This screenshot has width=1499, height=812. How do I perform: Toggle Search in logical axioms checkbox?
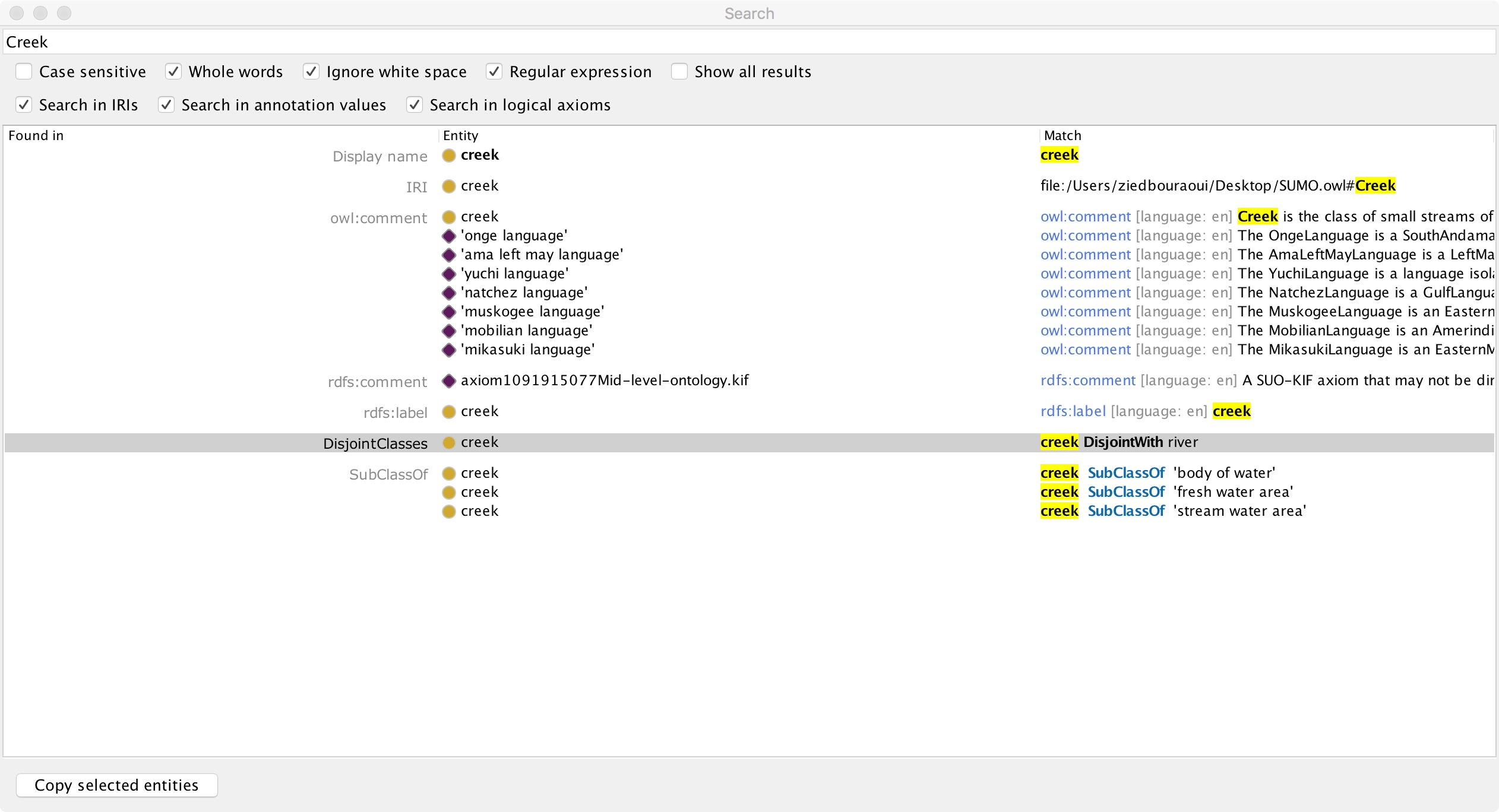415,105
